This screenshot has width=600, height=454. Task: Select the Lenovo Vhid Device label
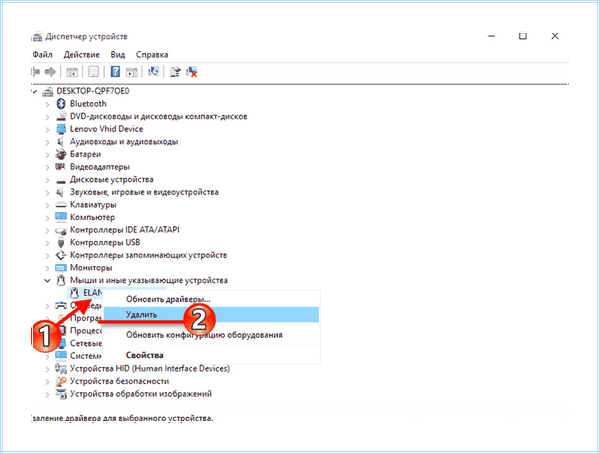[x=106, y=129]
